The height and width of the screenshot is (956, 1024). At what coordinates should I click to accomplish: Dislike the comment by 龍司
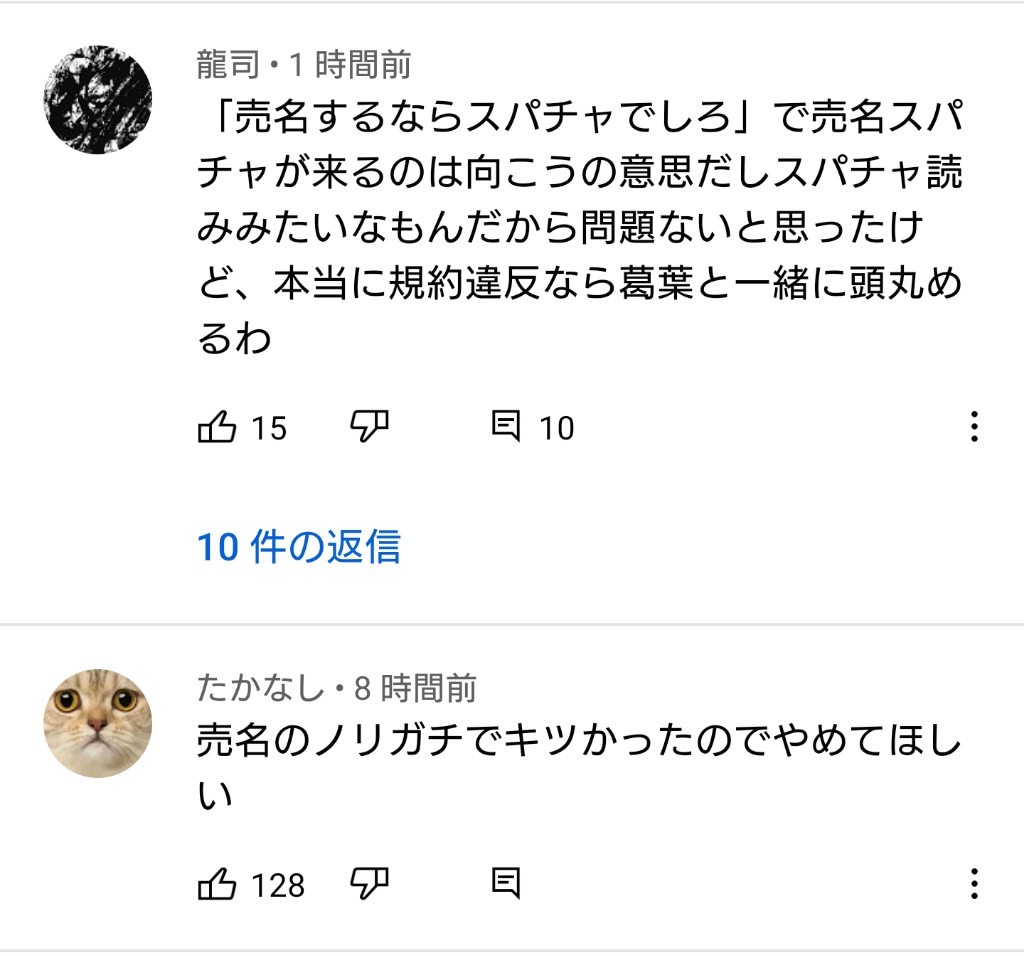[x=369, y=428]
